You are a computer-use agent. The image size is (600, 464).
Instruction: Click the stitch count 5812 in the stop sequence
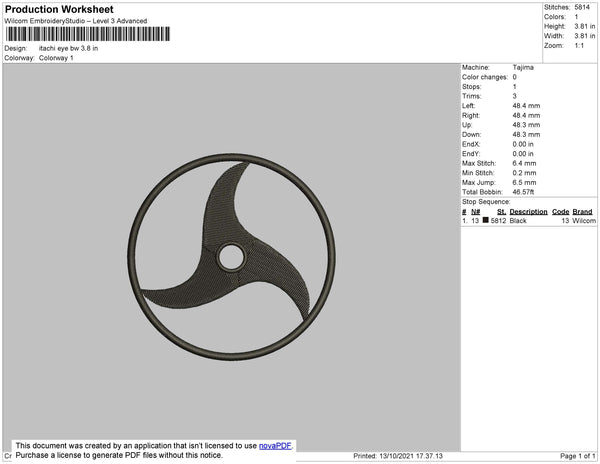[x=498, y=221]
